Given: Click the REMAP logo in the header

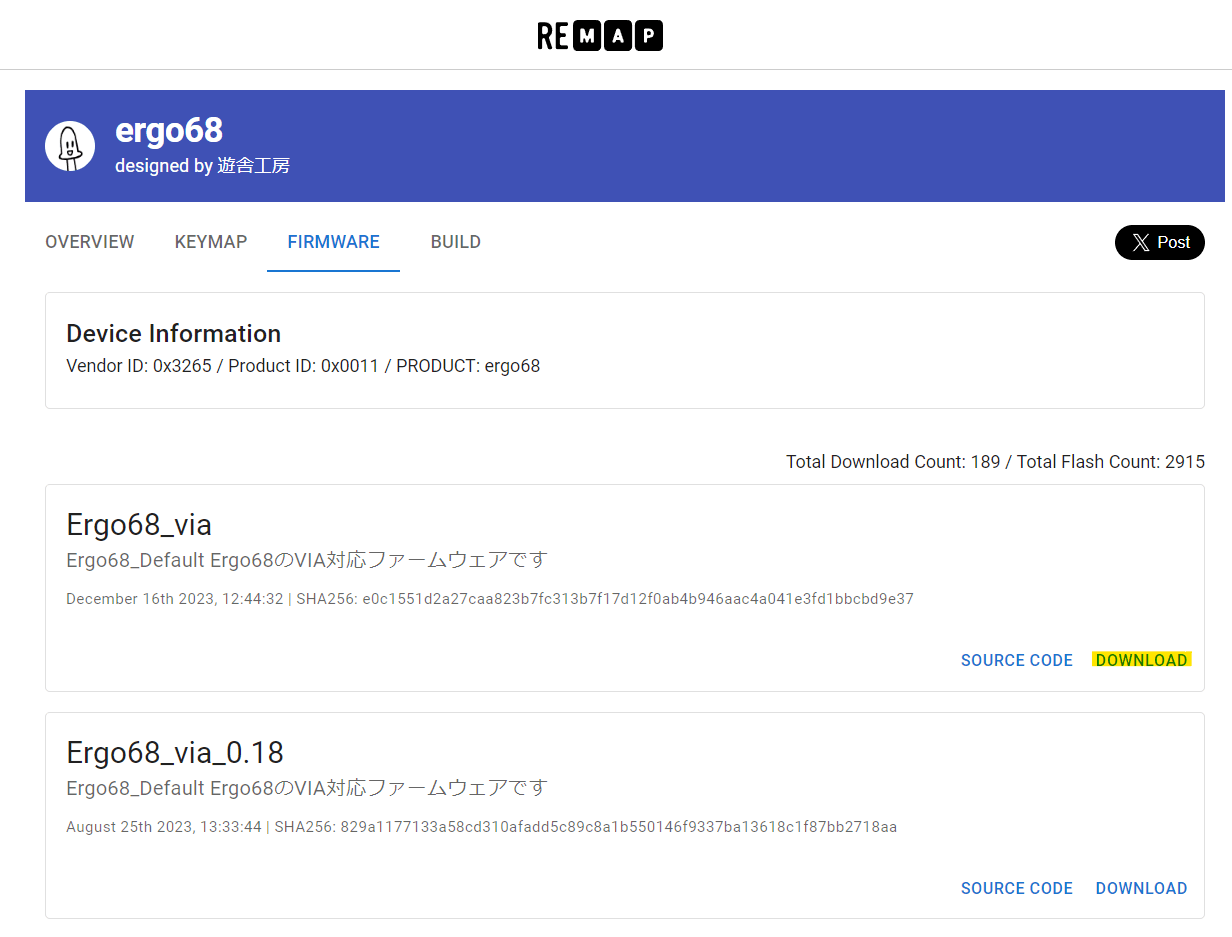Looking at the screenshot, I should pyautogui.click(x=600, y=36).
